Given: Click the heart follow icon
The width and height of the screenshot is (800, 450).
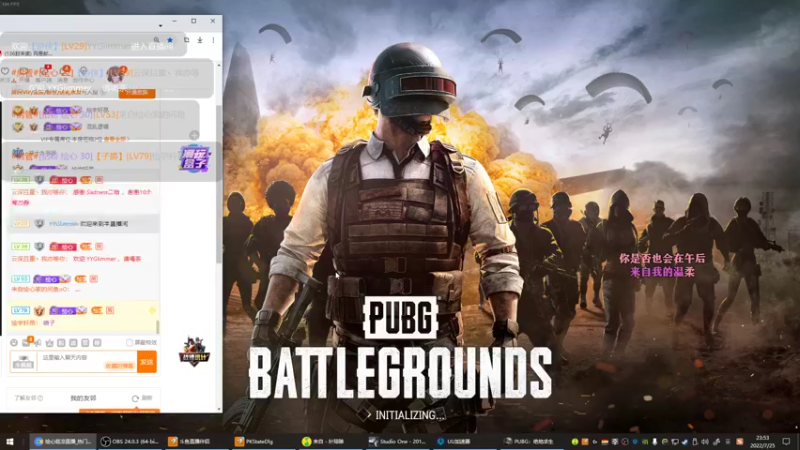Looking at the screenshot, I should tap(5, 71).
